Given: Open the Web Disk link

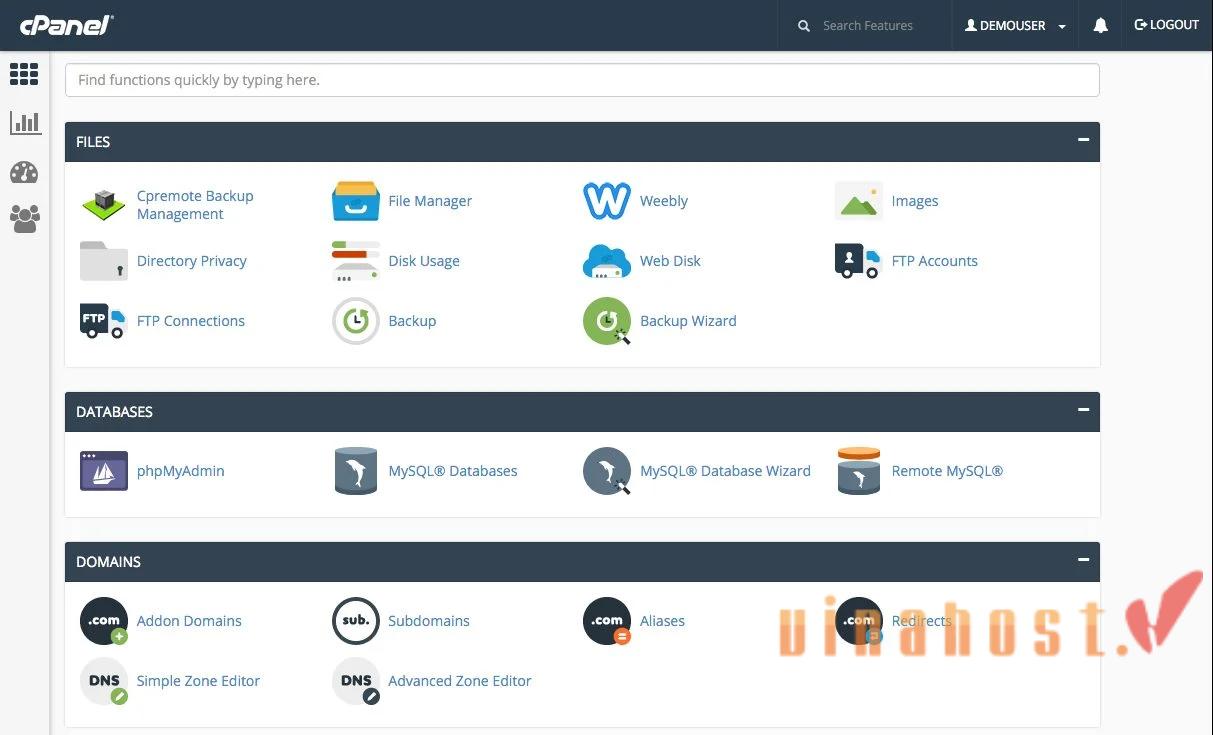Looking at the screenshot, I should coord(670,261).
